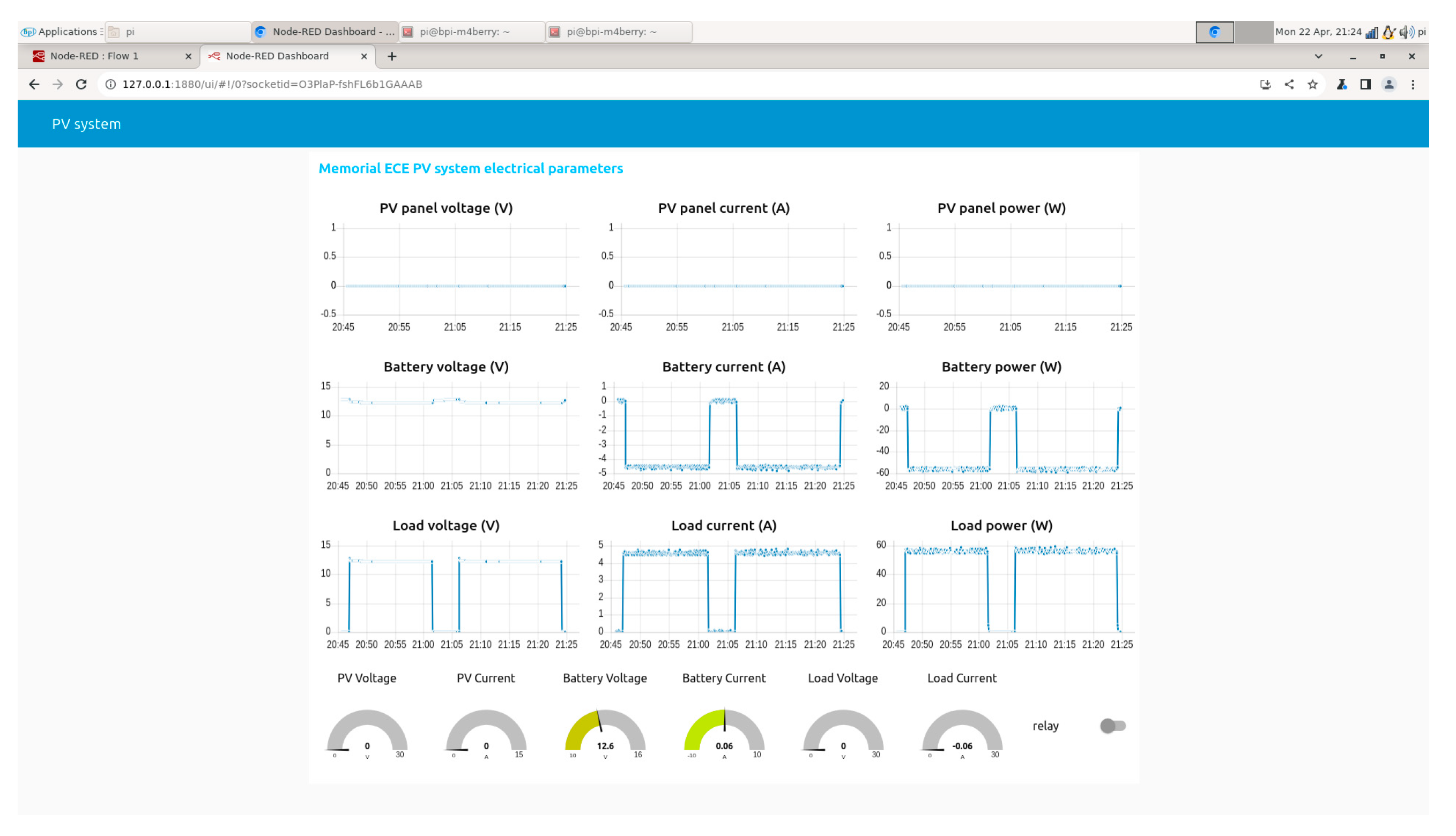Screen dimensions: 1456x836
Task: Click the Battery Voltage gauge
Action: (605, 733)
